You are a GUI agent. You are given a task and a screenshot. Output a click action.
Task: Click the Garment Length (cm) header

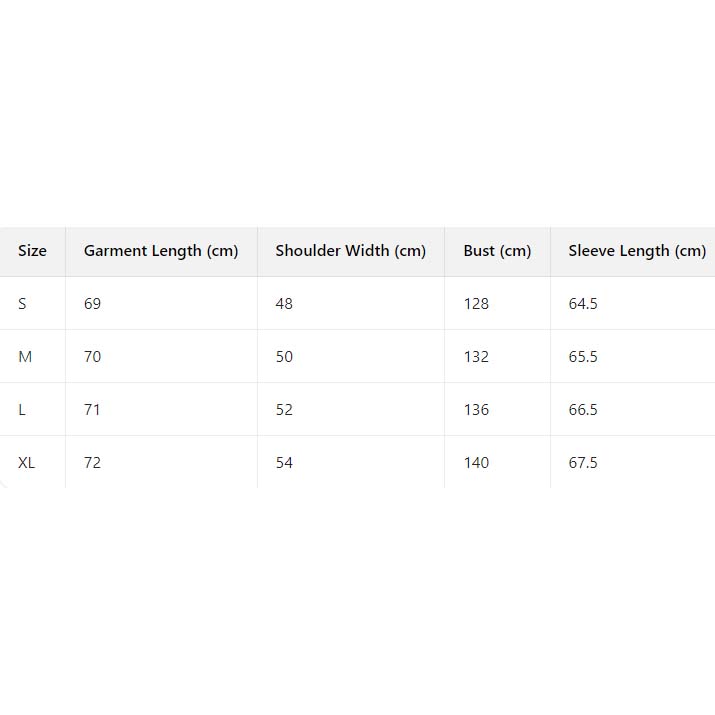point(161,251)
